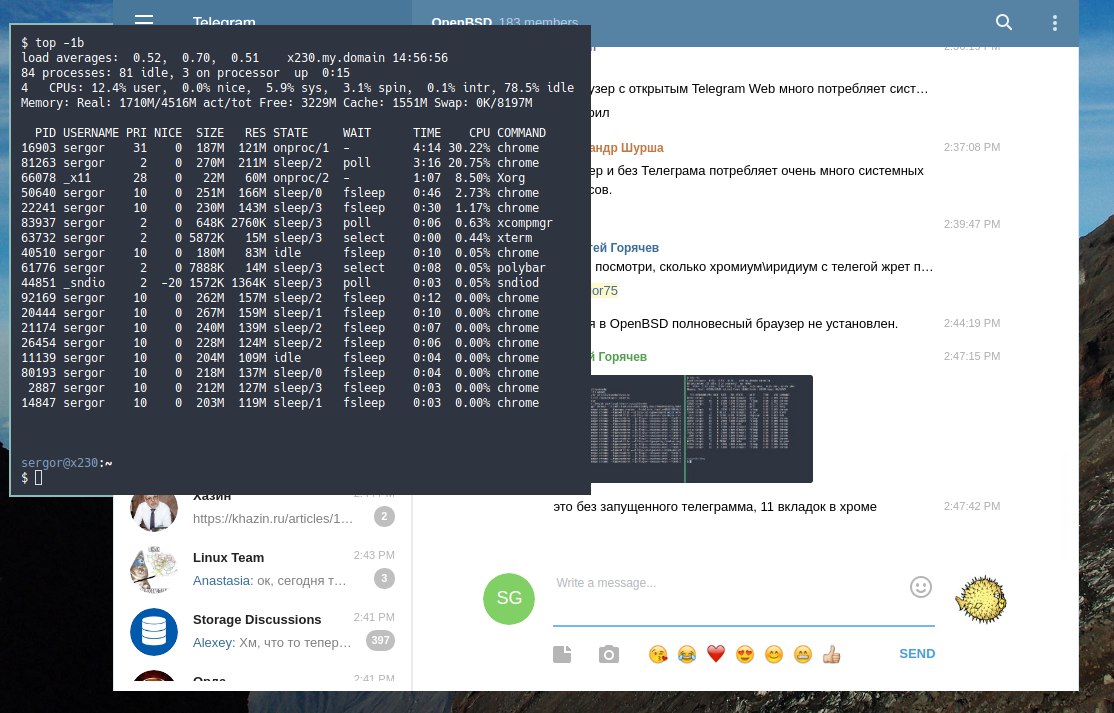This screenshot has height=713, width=1114.
Task: Click the xterm process row in terminal
Action: click(276, 238)
